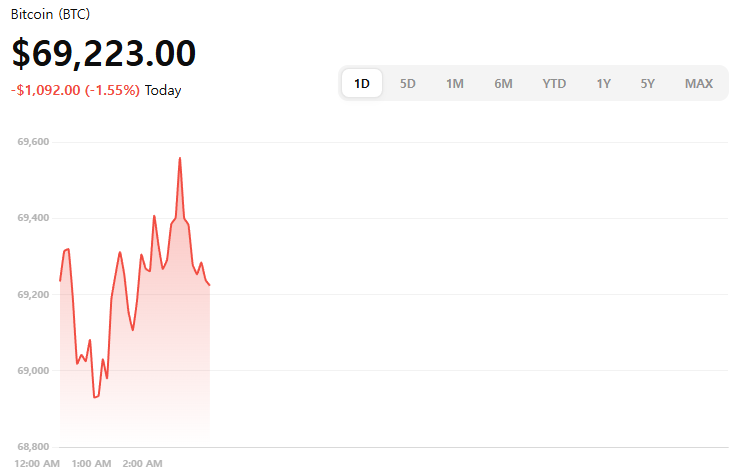
Task: Switch to the 5D range tab
Action: pos(408,84)
